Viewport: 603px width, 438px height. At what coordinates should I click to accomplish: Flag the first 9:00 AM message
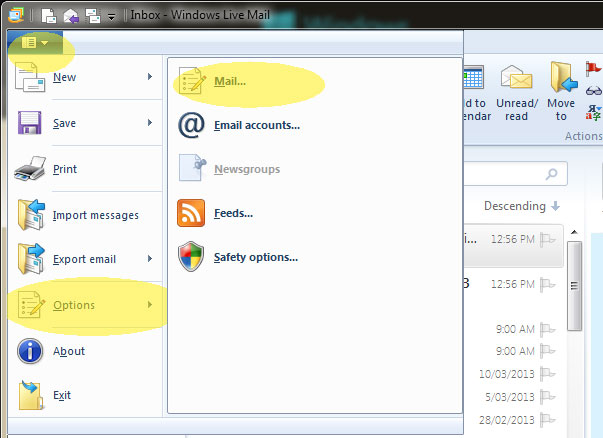coord(547,329)
